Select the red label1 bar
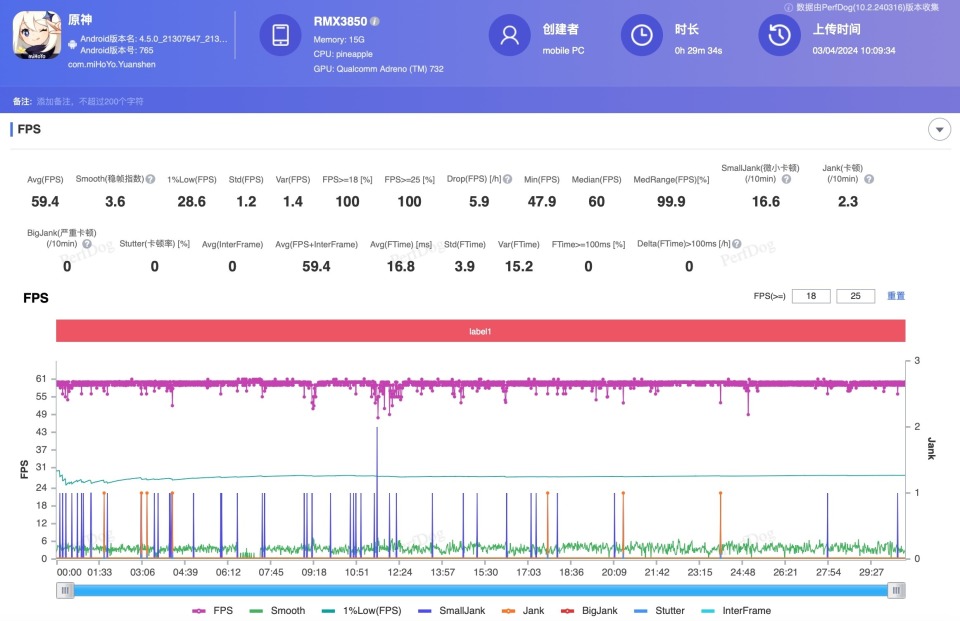The image size is (960, 621). click(480, 331)
